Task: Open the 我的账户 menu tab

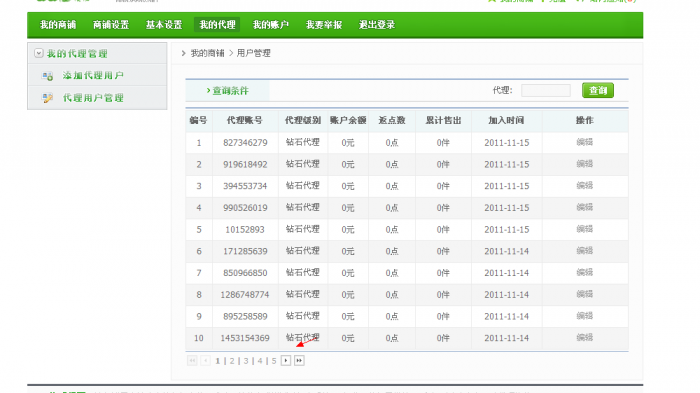Action: point(271,25)
